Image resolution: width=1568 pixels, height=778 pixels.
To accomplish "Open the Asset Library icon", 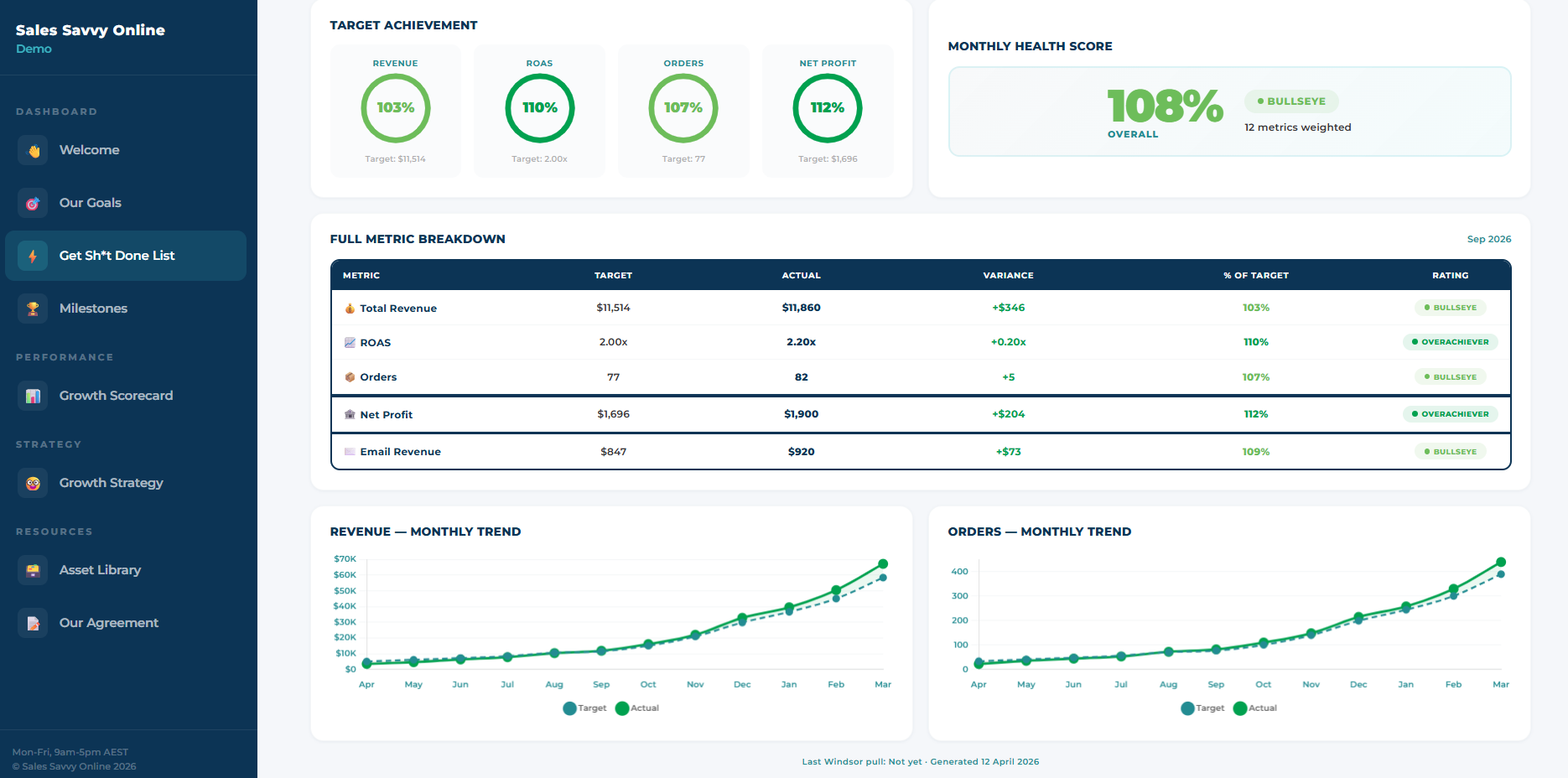I will click(32, 569).
